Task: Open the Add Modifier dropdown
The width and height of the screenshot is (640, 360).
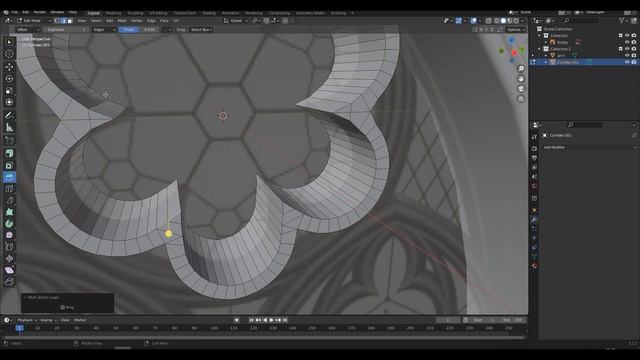Action: 589,147
